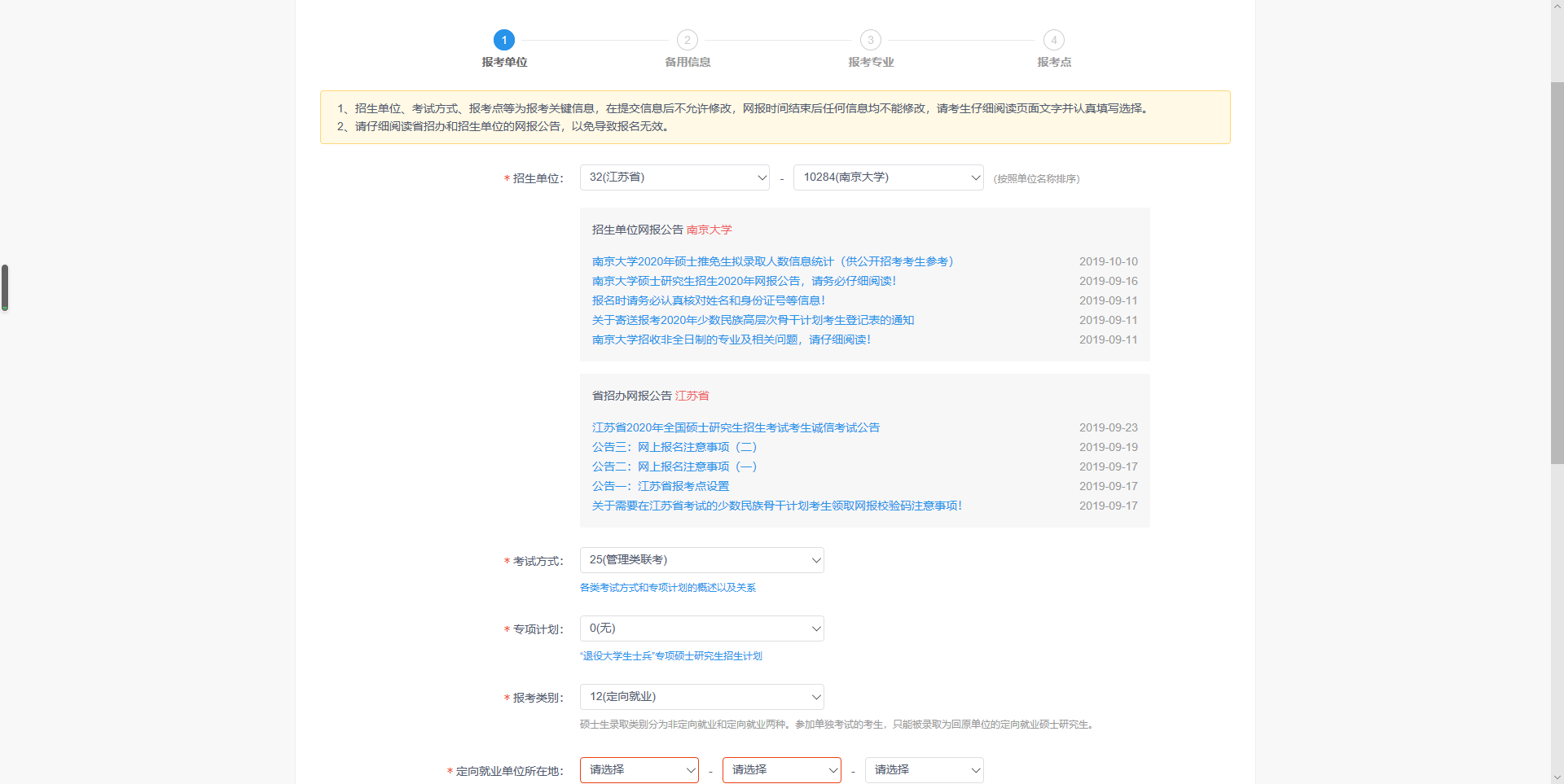Click step 1 circle 报考单位
This screenshot has width=1564, height=784.
pos(503,40)
